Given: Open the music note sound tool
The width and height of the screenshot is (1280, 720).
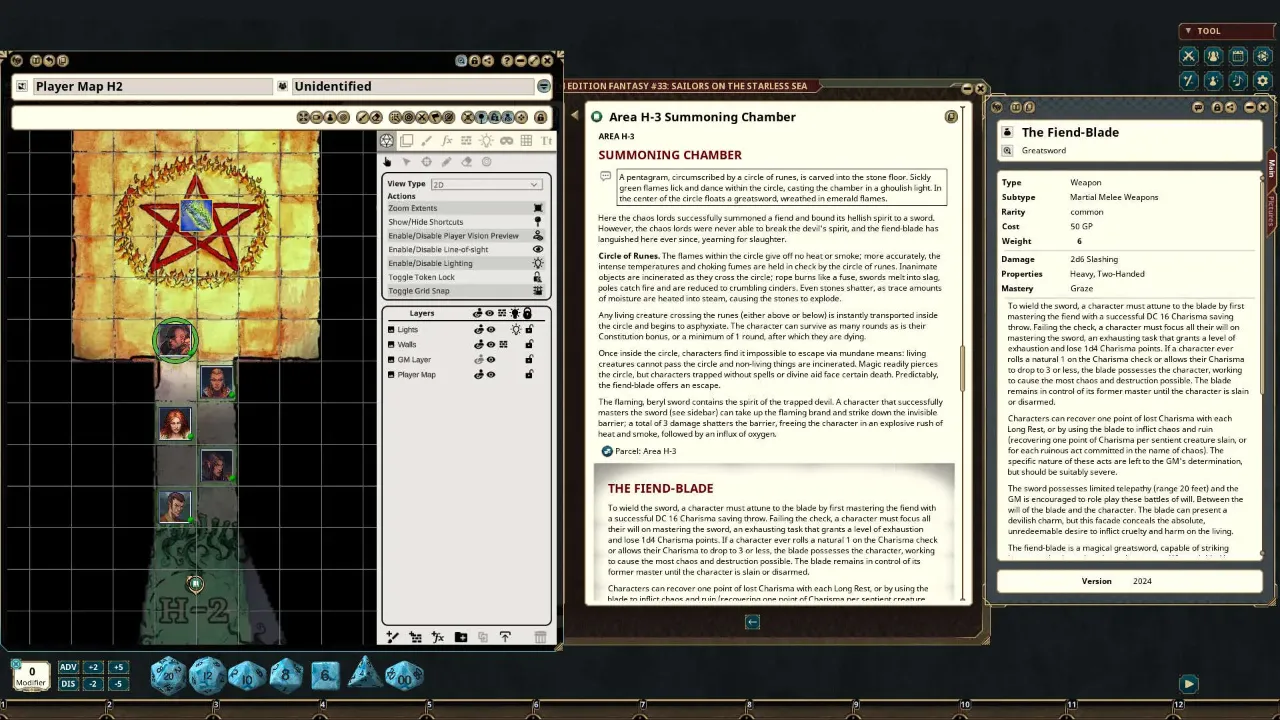Looking at the screenshot, I should (1238, 80).
